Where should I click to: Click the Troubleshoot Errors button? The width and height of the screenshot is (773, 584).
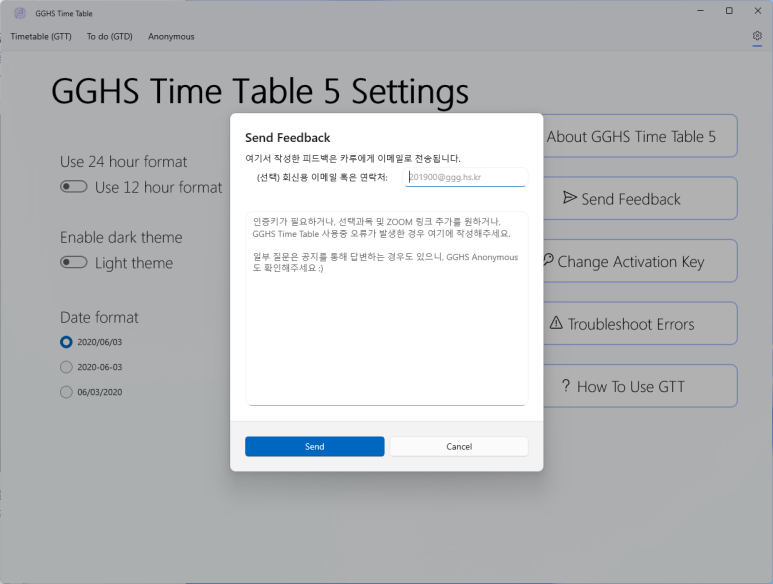coord(640,324)
